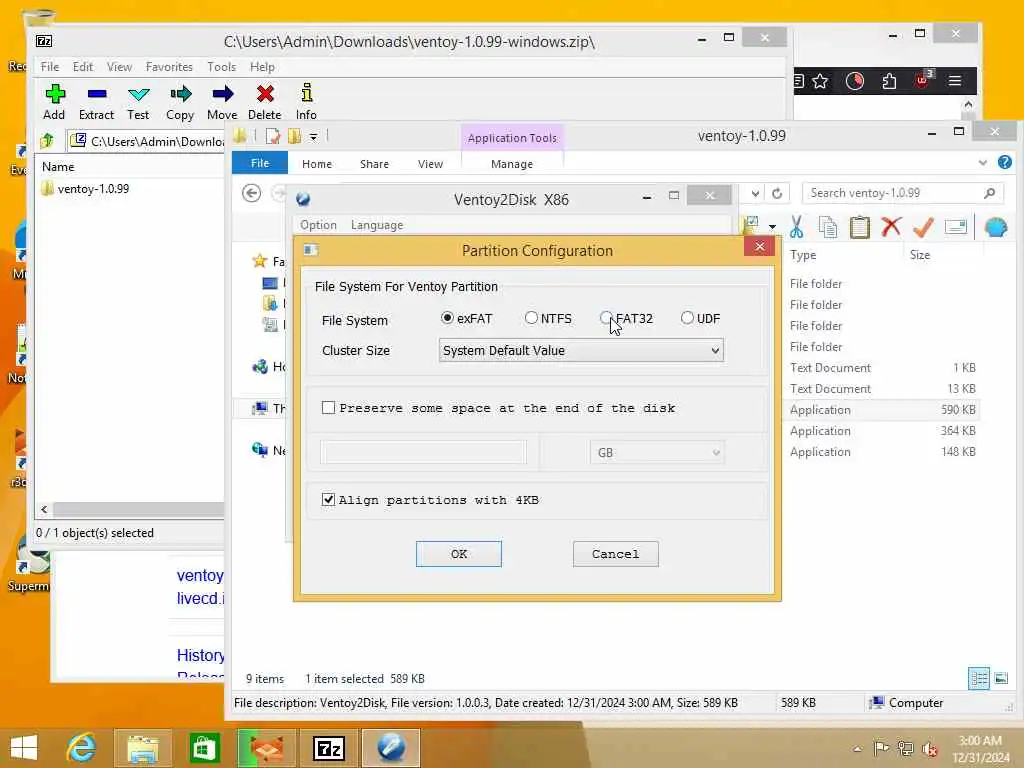Click the clipboard Paste icon in Explorer toolbar
Screen dimensions: 1024x768
(x=859, y=227)
